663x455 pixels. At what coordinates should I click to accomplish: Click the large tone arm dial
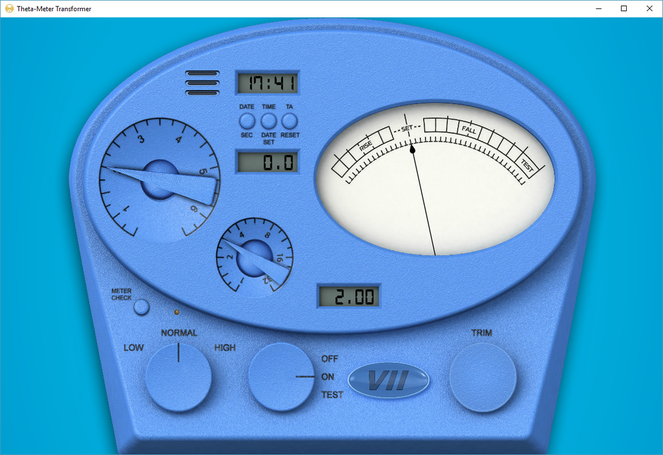point(159,182)
